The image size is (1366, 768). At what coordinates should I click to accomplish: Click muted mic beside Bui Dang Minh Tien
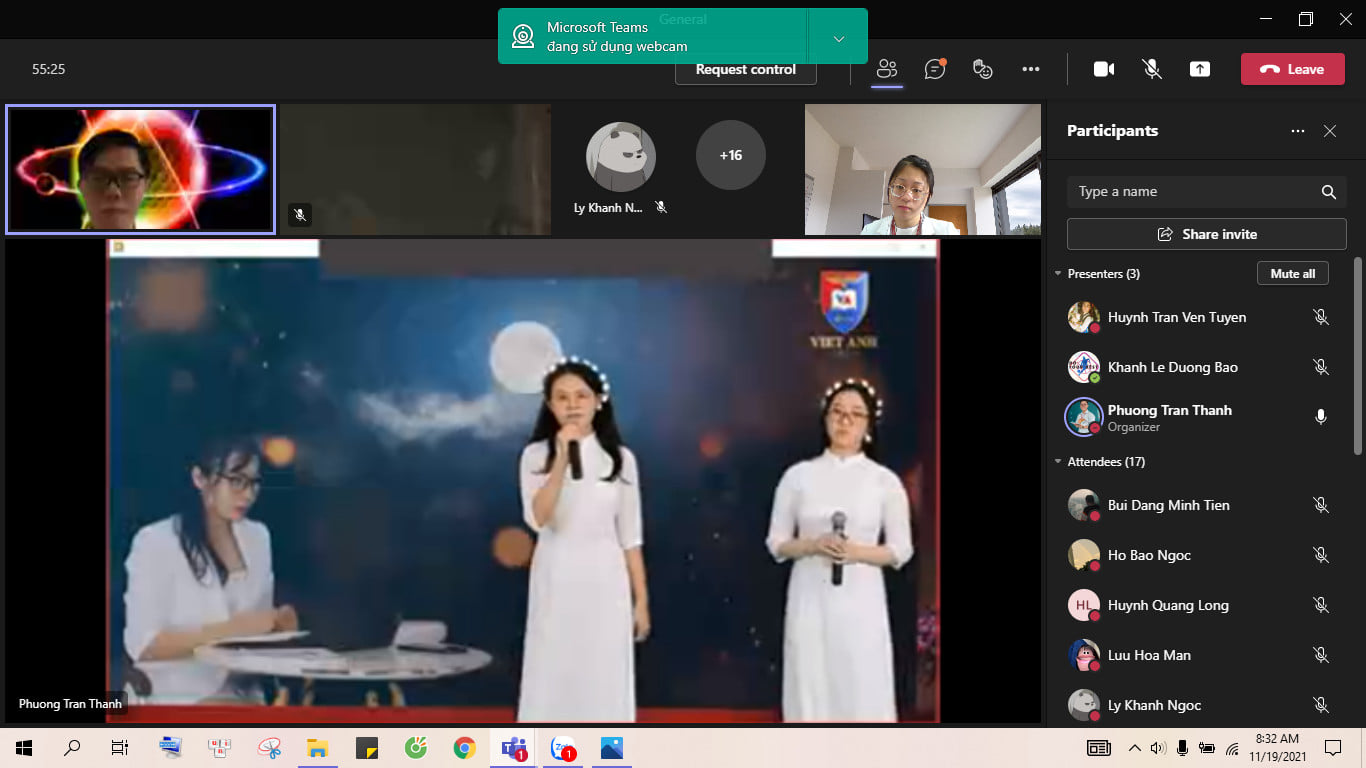tap(1321, 505)
